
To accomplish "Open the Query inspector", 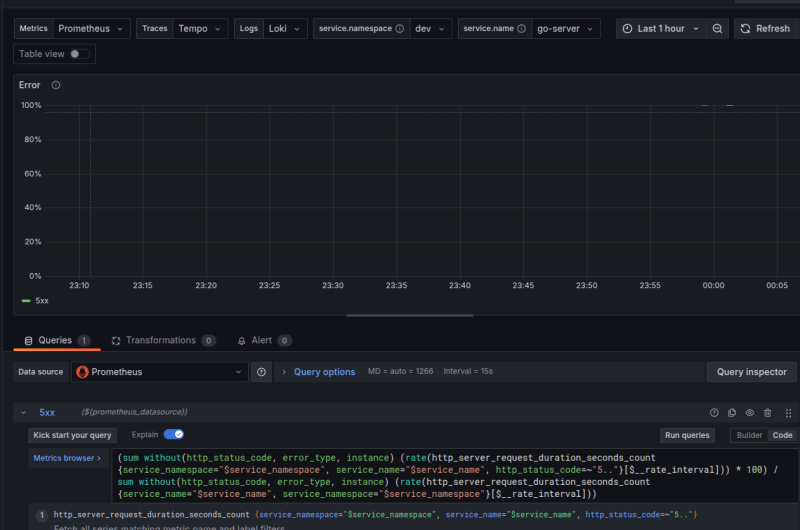I will tap(751, 372).
